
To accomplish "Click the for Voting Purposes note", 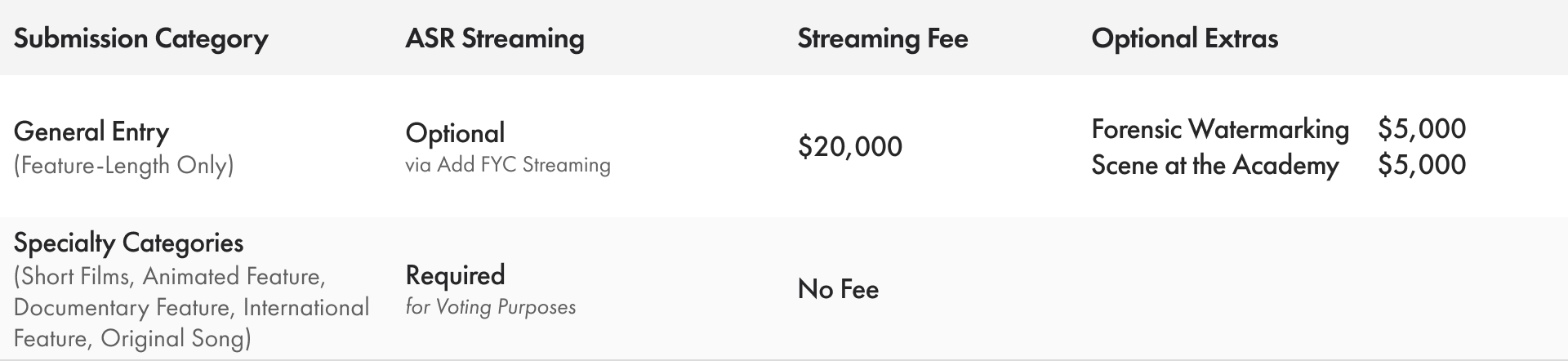I will pos(491,307).
